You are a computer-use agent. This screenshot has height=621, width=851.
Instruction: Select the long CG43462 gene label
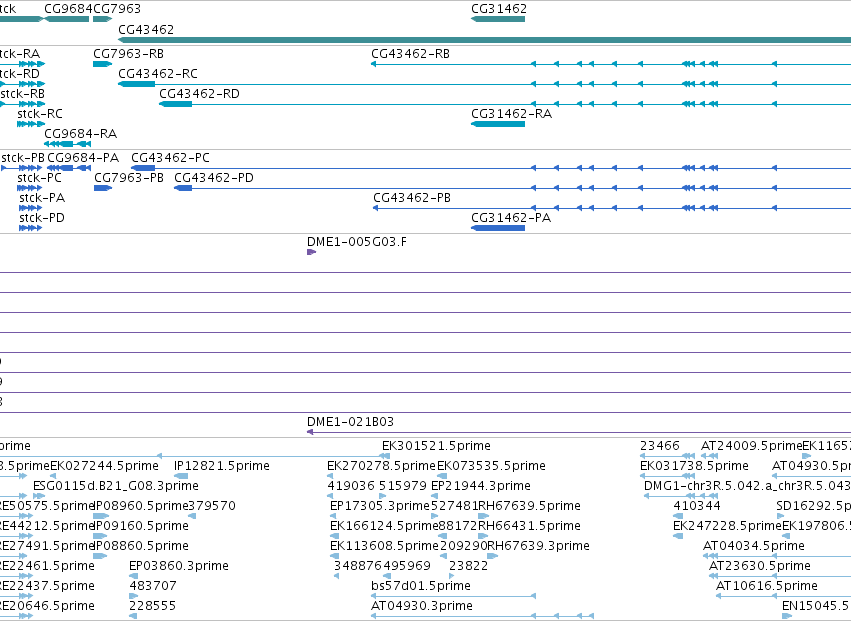click(x=146, y=29)
